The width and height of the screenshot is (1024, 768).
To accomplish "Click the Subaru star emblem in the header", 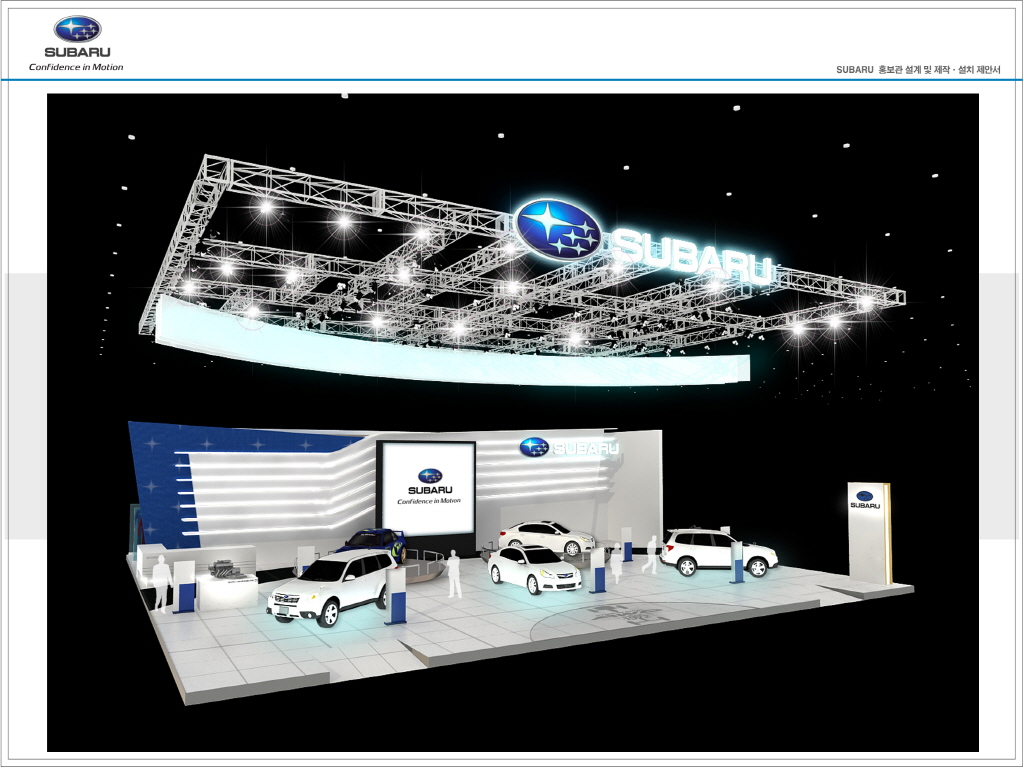I will click(x=77, y=29).
